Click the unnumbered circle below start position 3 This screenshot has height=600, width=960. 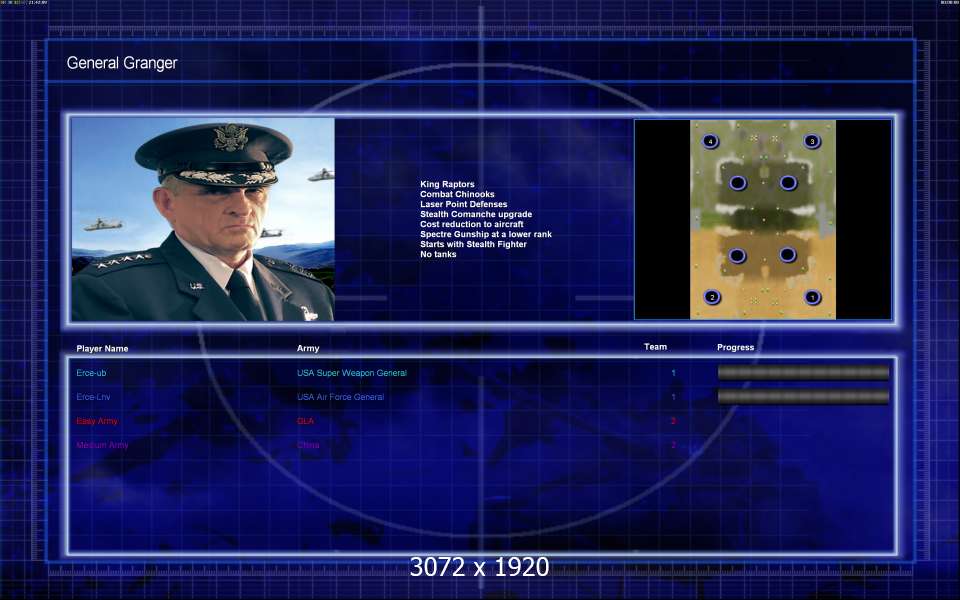pyautogui.click(x=788, y=182)
